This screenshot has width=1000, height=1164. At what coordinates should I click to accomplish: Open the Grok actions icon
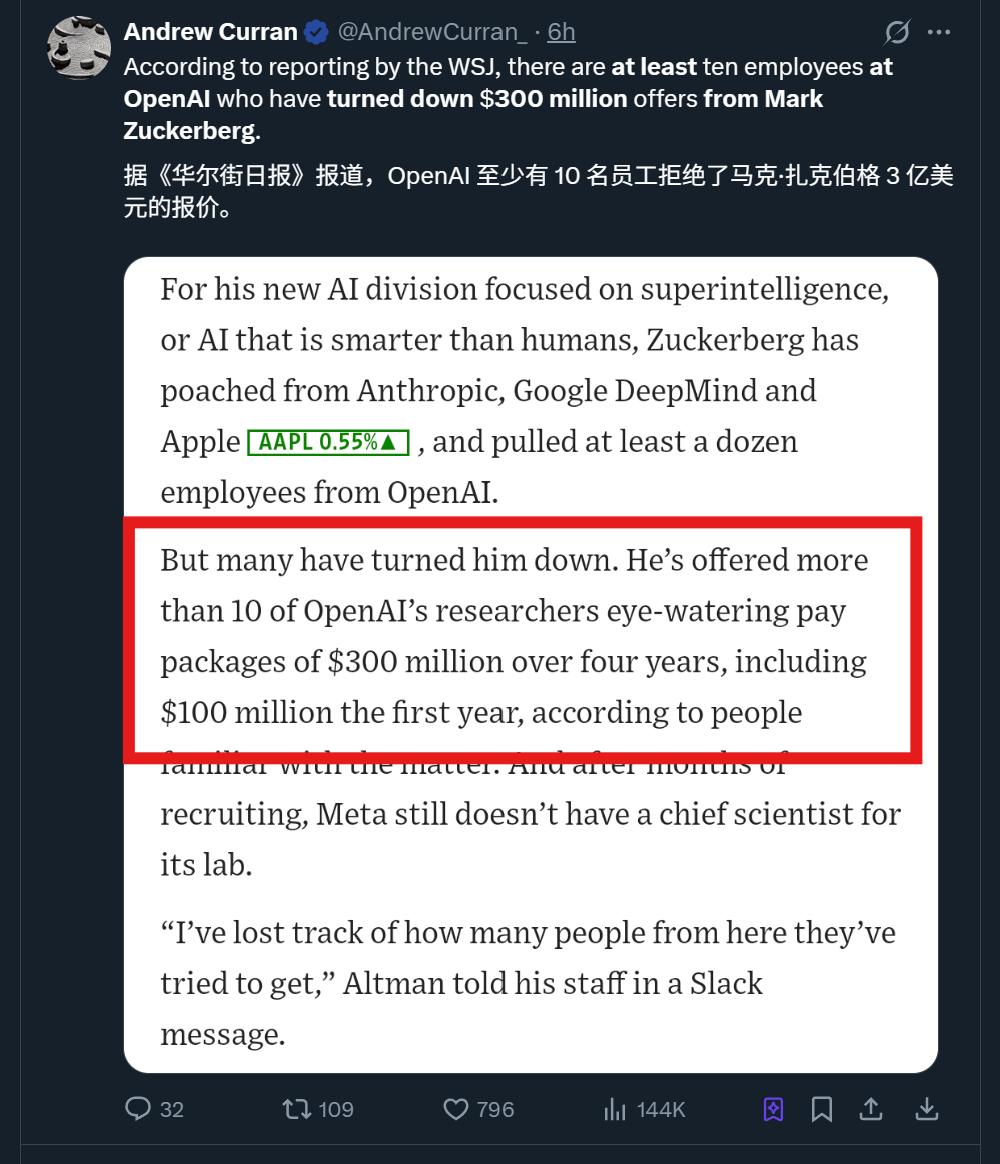pos(897,32)
